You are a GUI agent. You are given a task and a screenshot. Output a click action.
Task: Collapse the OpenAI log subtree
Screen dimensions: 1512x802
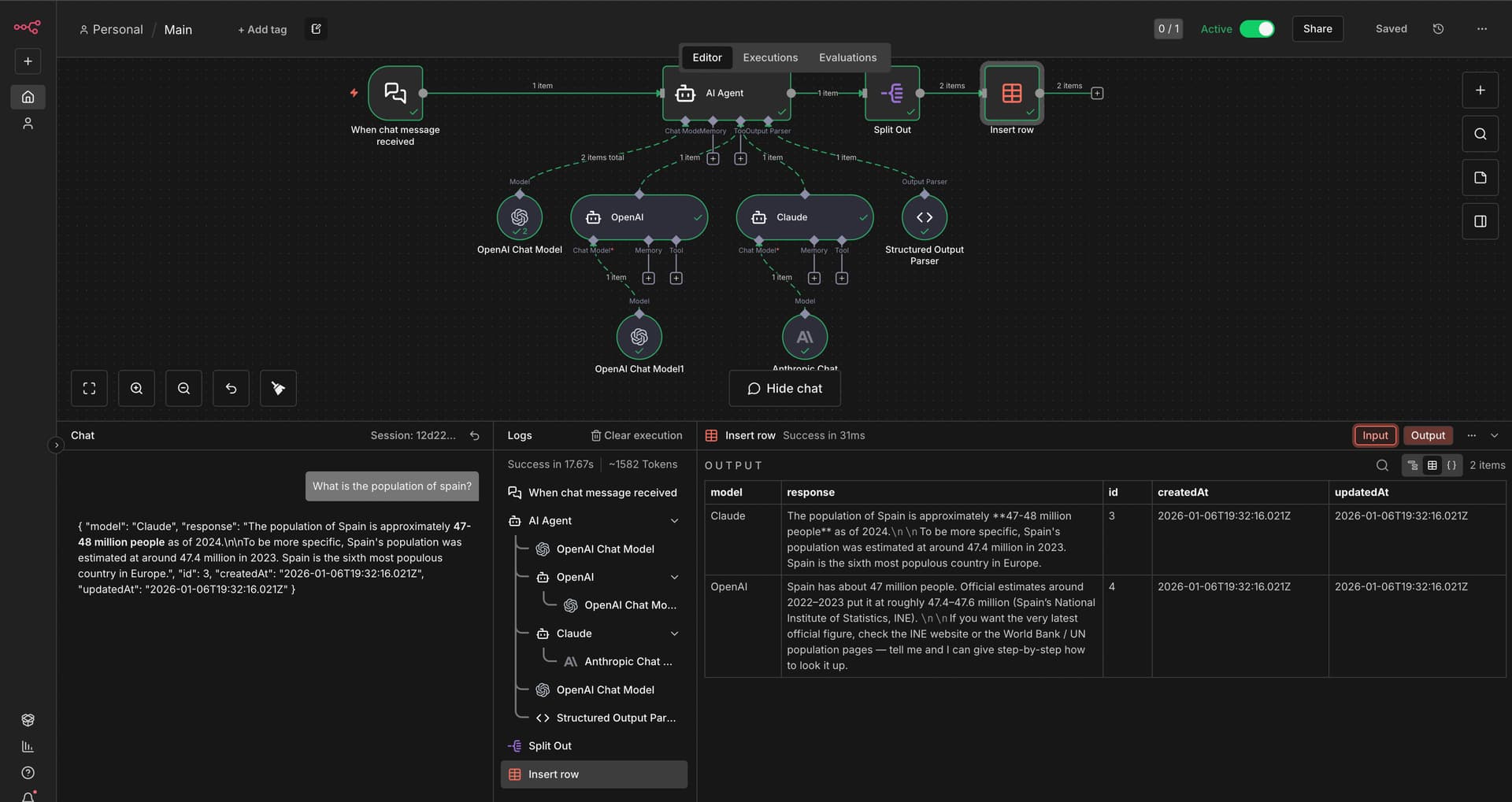(x=674, y=577)
